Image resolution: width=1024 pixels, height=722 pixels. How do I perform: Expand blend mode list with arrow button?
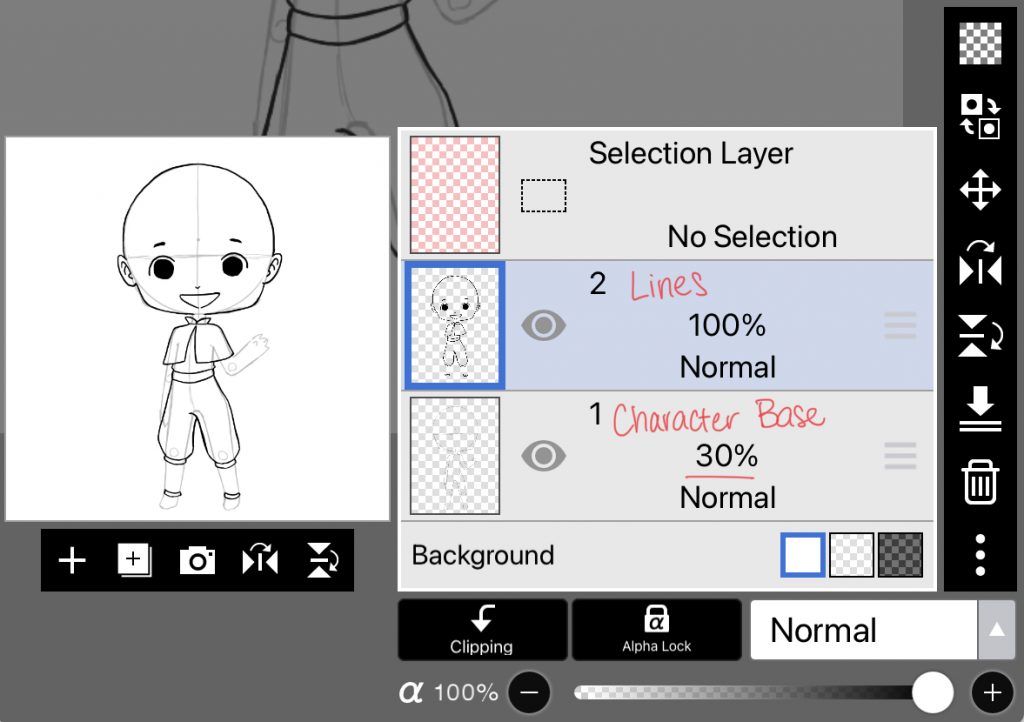tap(996, 630)
